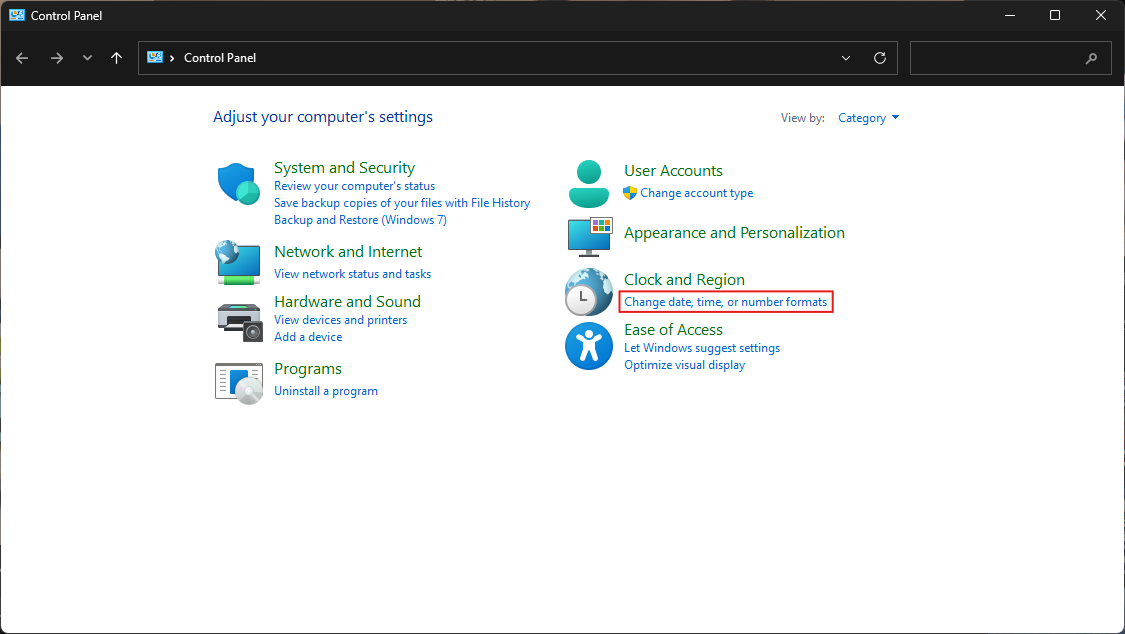Screen dimensions: 1125x634
Task: Open recent locations dropdown arrow
Action: coord(88,58)
